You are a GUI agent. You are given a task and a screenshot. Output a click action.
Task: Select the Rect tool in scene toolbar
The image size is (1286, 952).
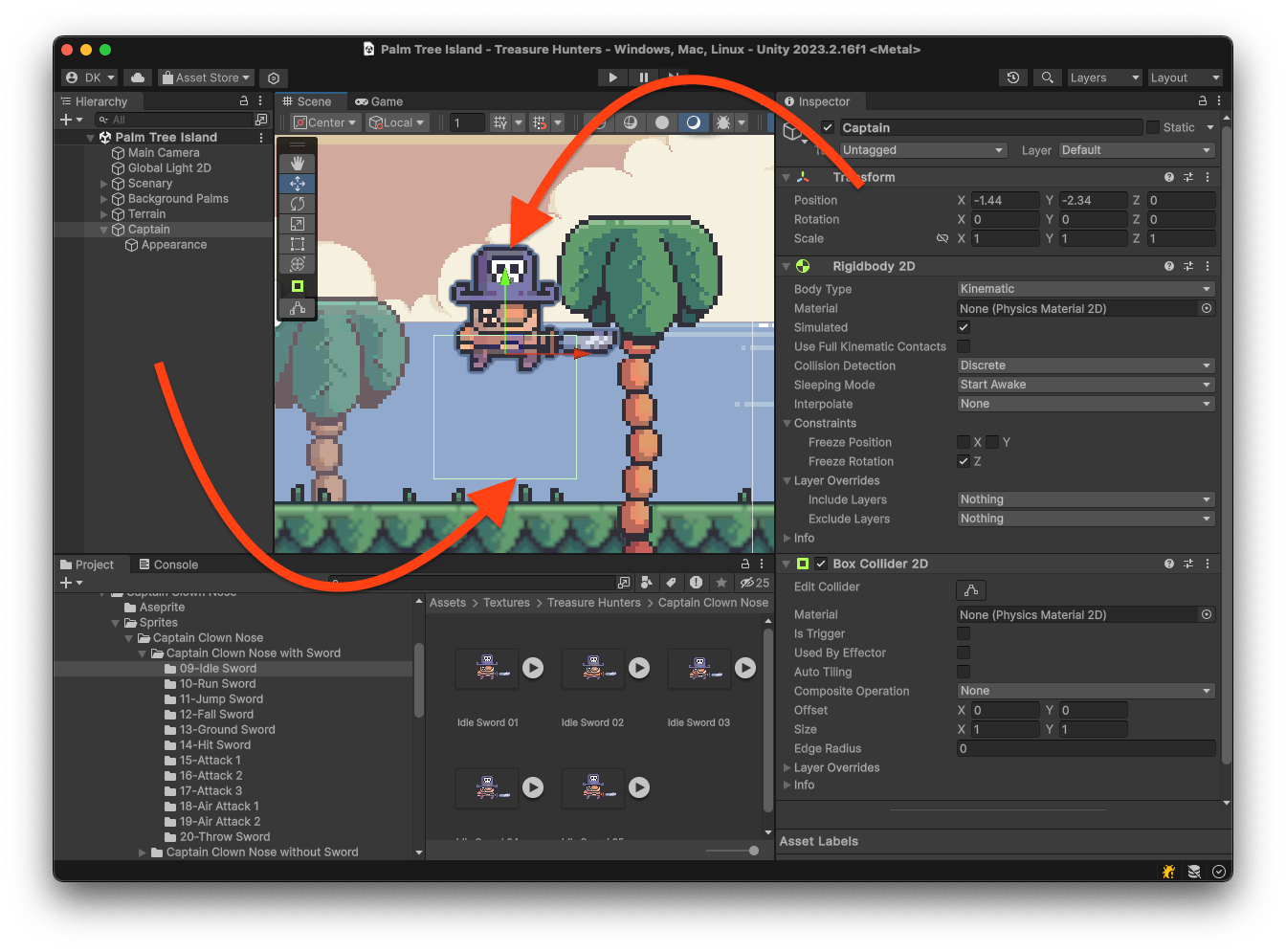click(x=298, y=244)
